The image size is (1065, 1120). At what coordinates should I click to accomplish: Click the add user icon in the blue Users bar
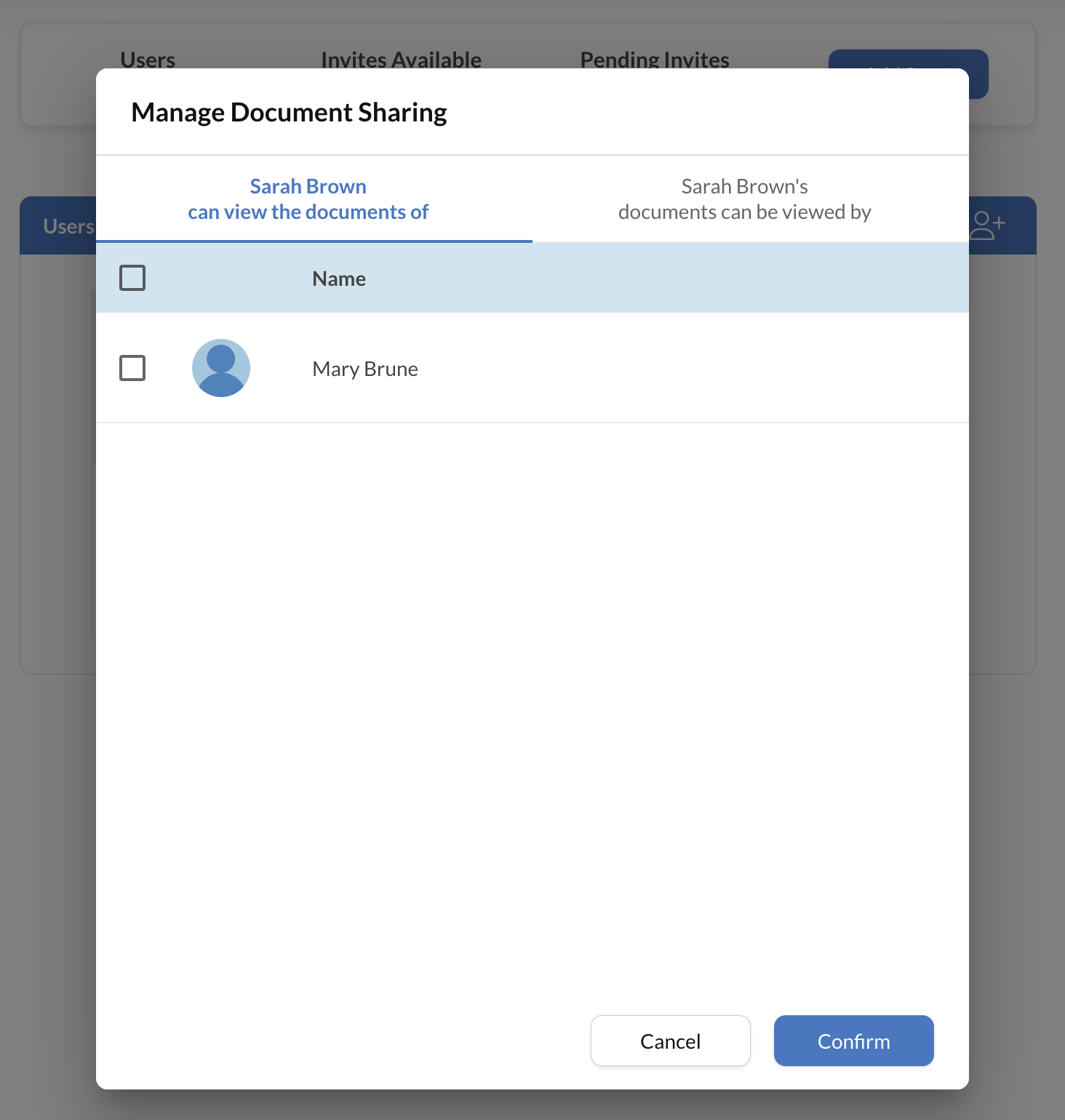tap(989, 225)
